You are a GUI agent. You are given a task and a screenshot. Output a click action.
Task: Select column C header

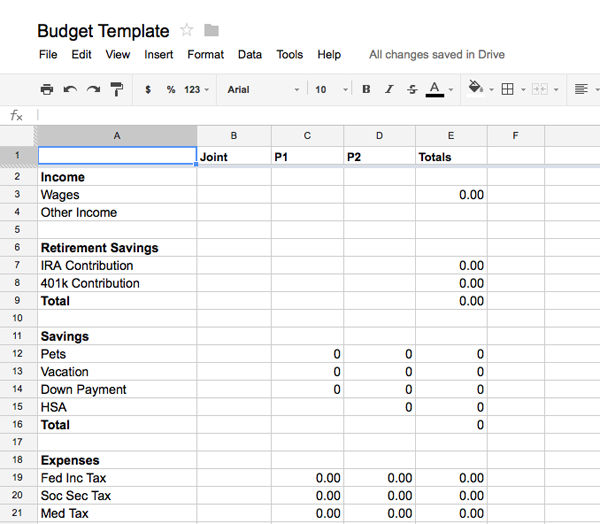pyautogui.click(x=307, y=136)
